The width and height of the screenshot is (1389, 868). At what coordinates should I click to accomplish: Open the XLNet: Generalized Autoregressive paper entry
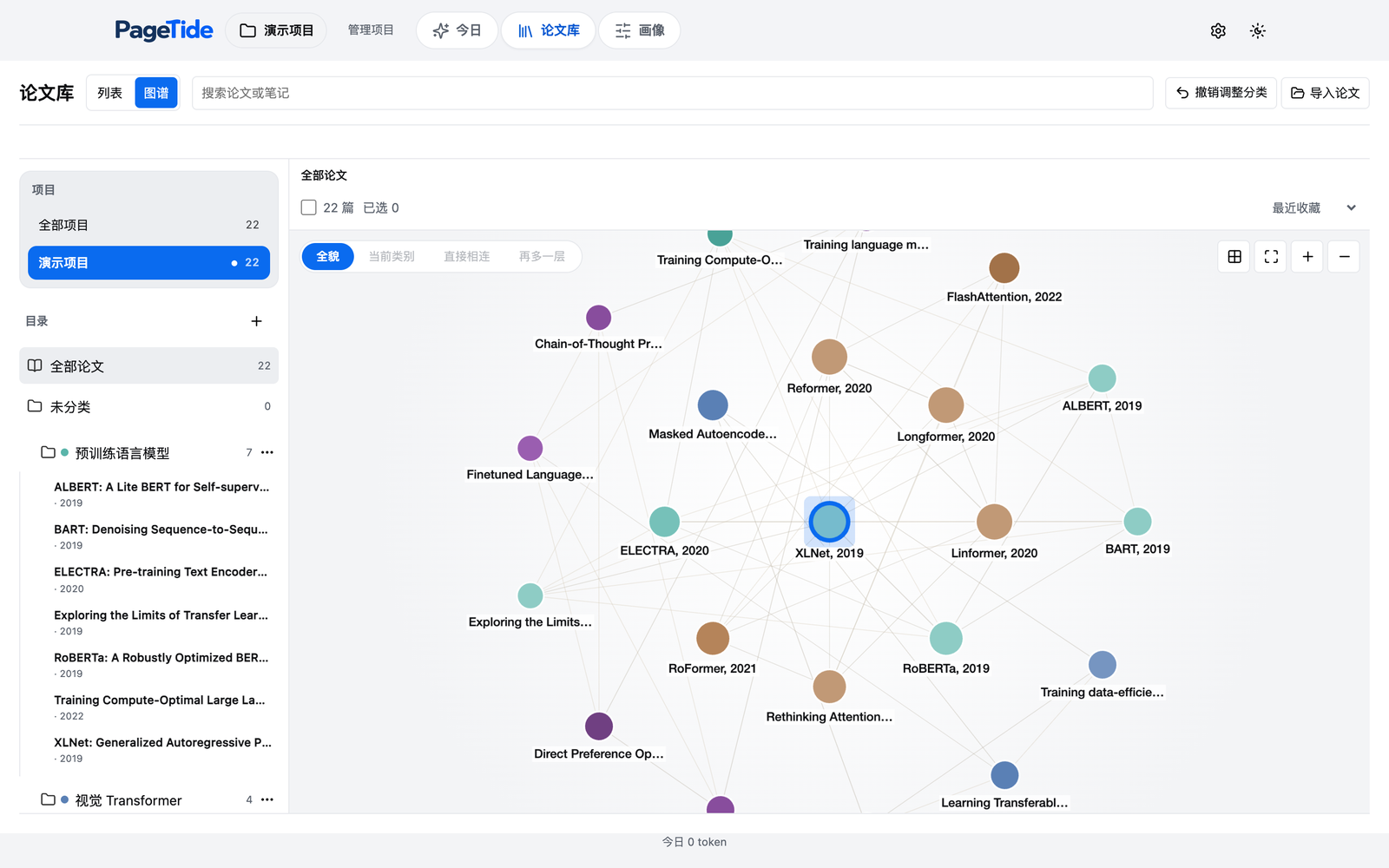(162, 750)
